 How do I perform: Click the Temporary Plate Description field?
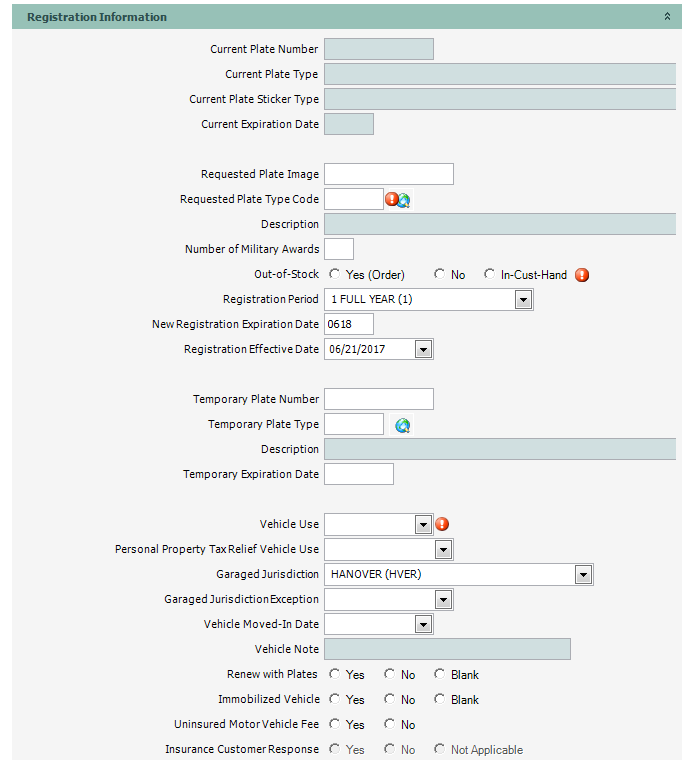[500, 449]
